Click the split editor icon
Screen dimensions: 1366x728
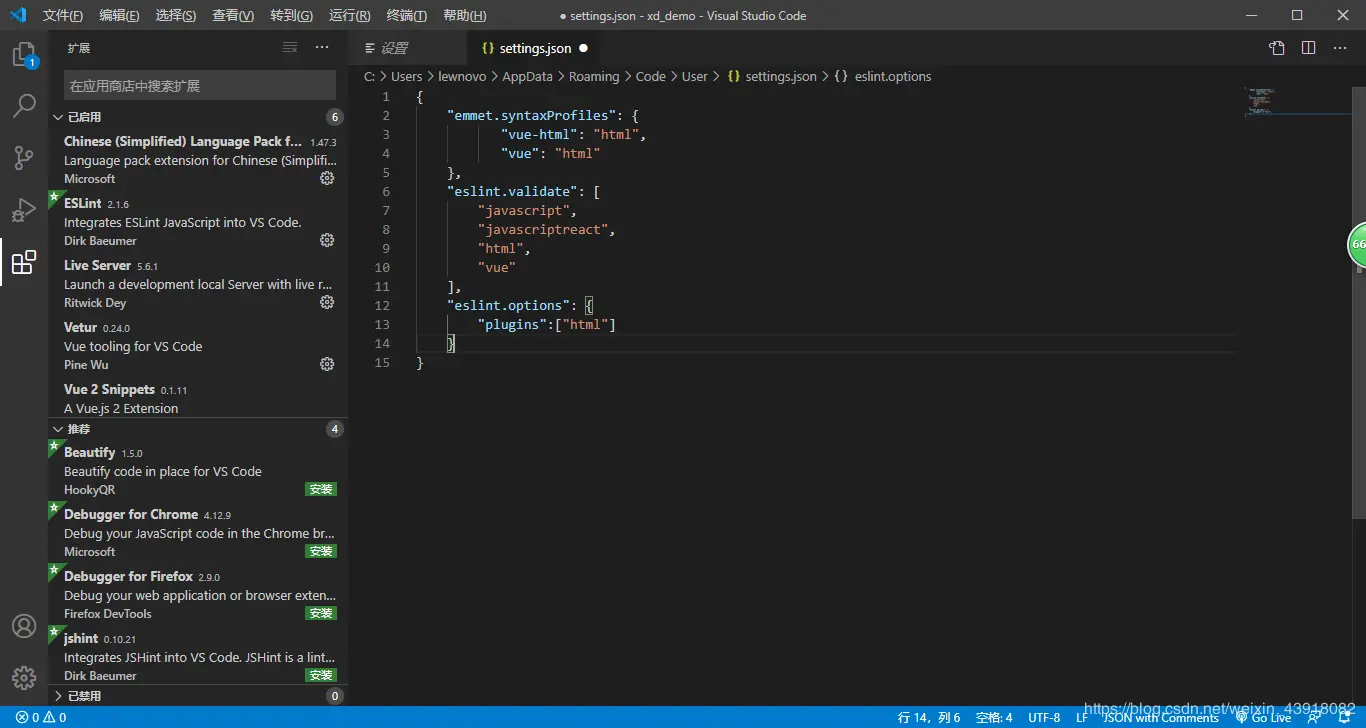1308,48
